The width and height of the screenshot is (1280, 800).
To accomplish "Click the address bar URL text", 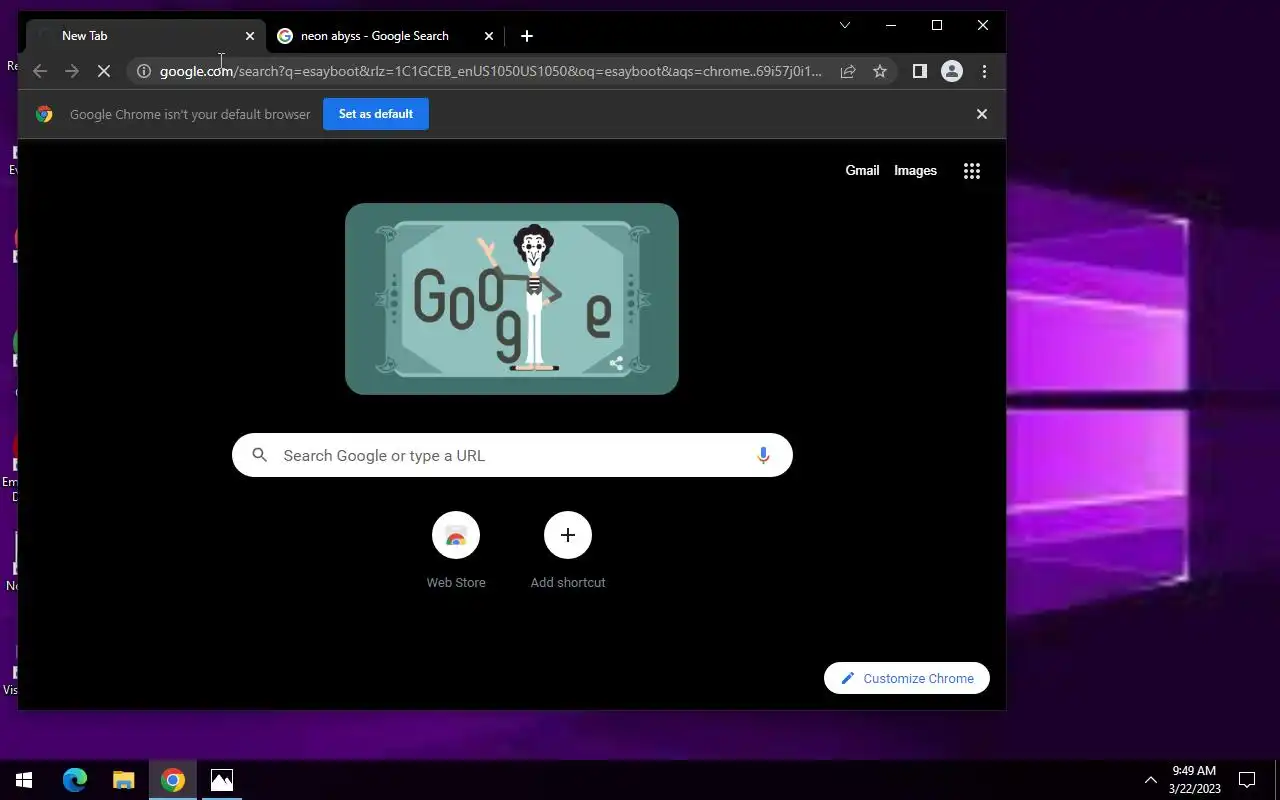I will 490,71.
